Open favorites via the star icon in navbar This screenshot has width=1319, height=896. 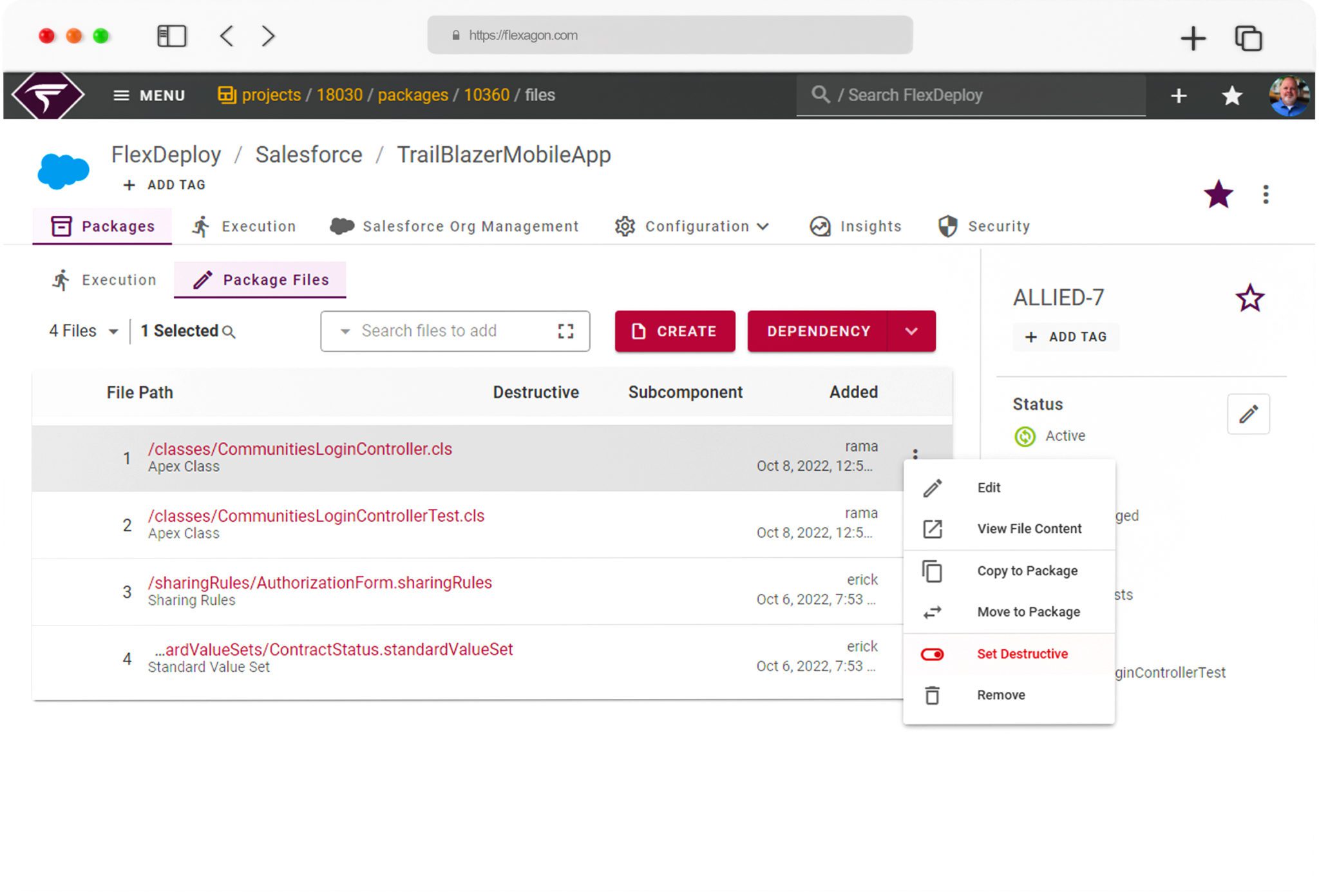[1232, 95]
